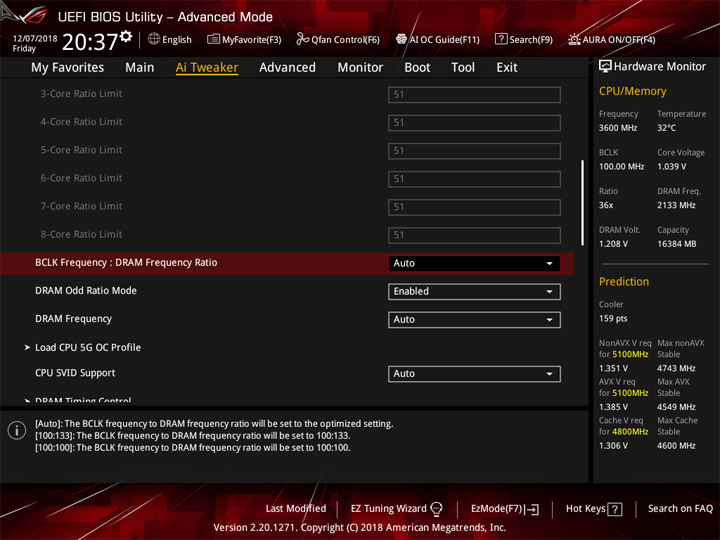Screen dimensions: 720x540
Task: Click the 8-Core Ratio Limit field
Action: pyautogui.click(x=474, y=235)
